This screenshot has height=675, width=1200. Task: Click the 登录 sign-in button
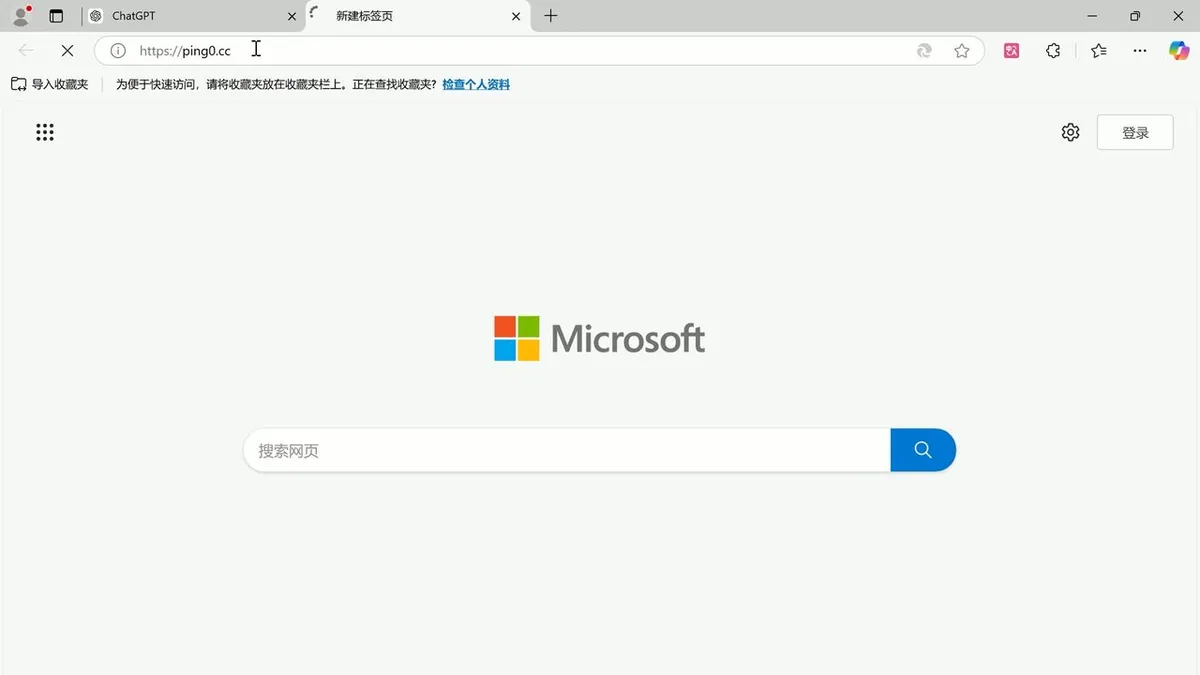coord(1134,132)
